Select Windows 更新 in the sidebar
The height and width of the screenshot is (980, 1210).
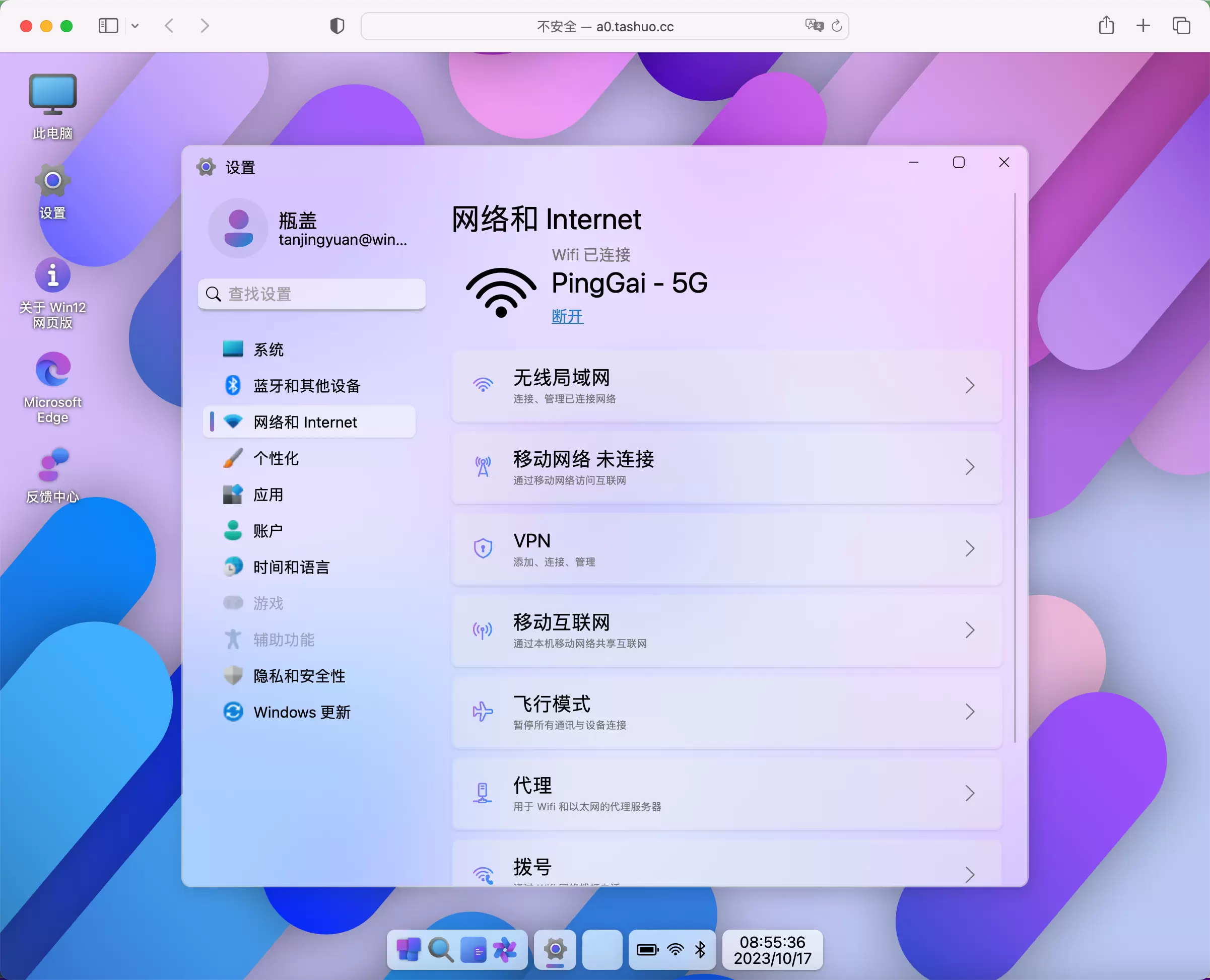pos(309,712)
